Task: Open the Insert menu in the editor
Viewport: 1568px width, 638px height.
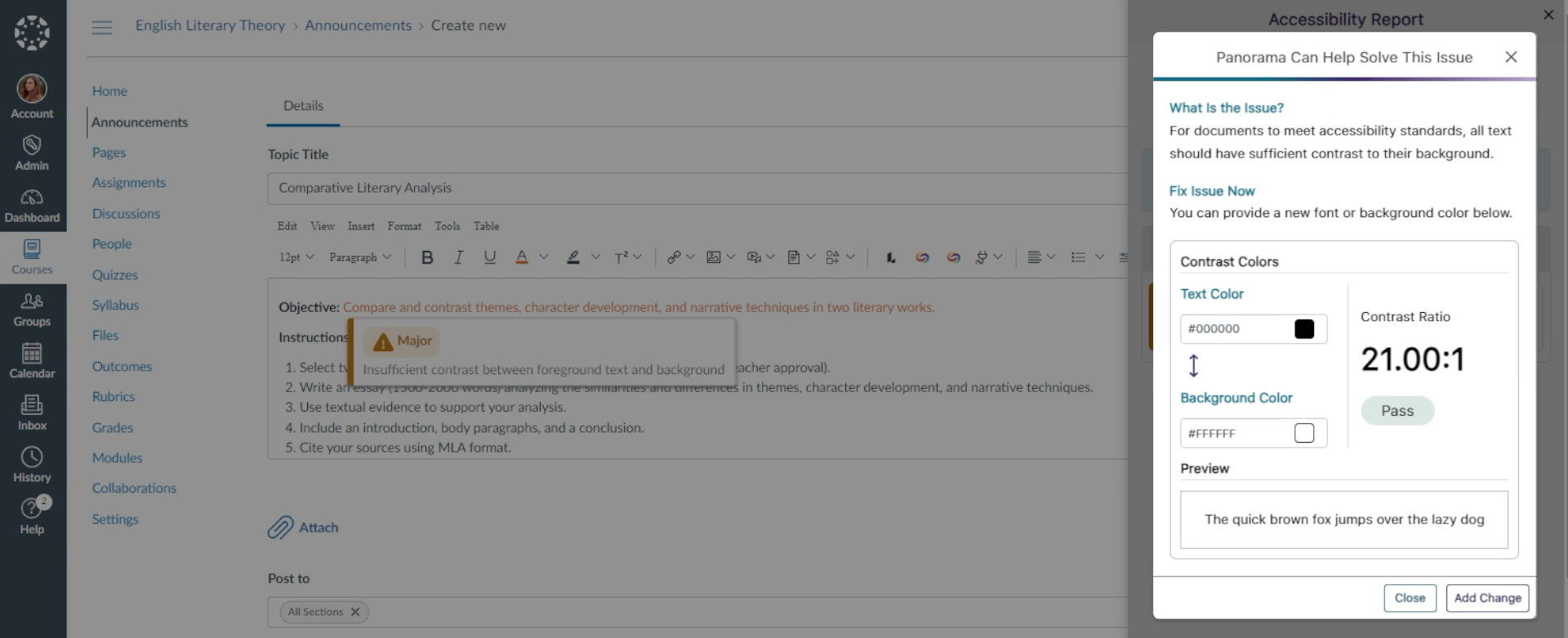Action: (x=361, y=226)
